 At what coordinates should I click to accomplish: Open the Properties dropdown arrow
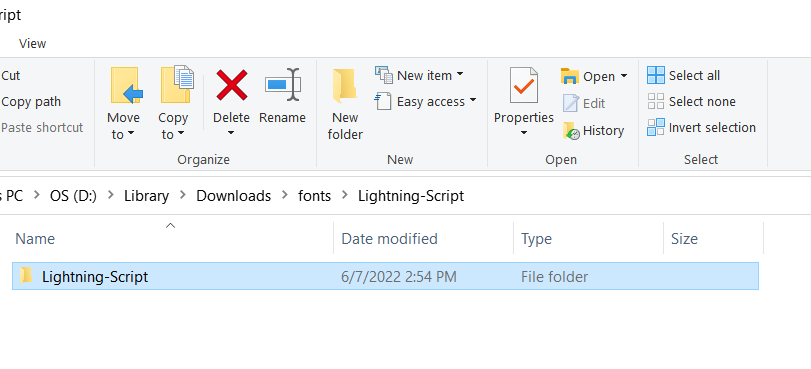[x=523, y=133]
